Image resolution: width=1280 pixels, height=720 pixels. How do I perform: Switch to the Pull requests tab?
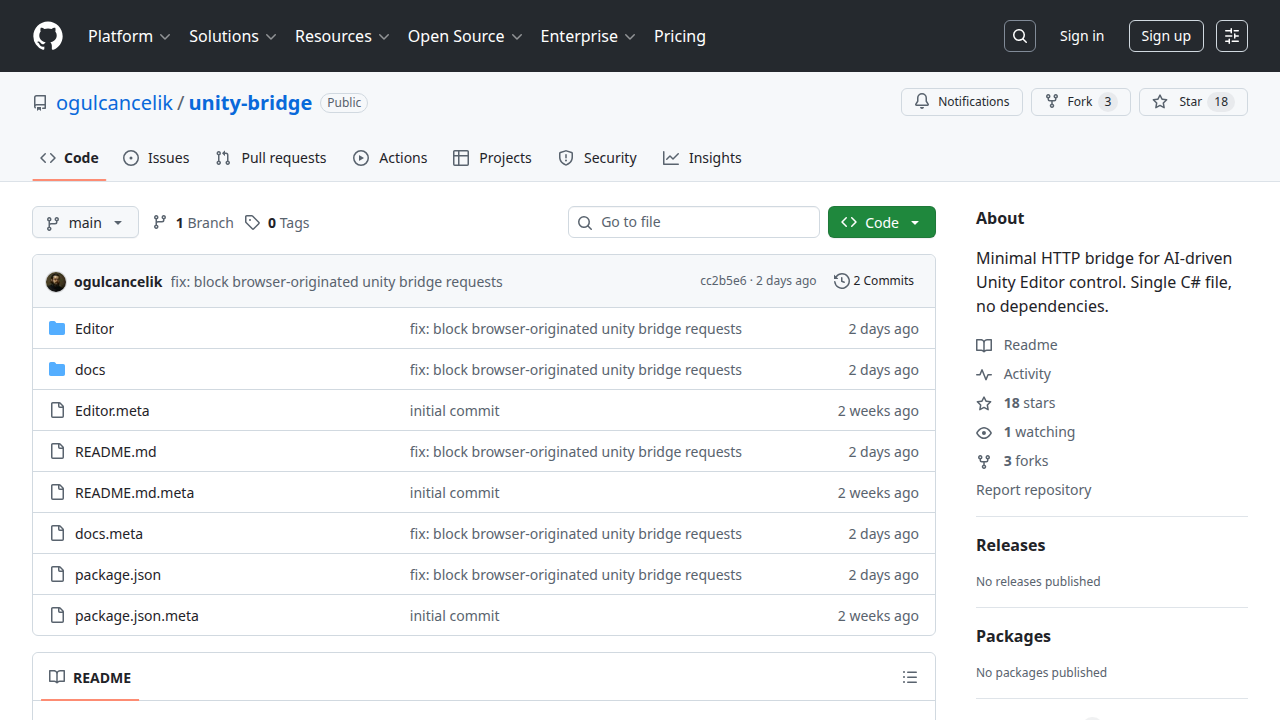[271, 158]
